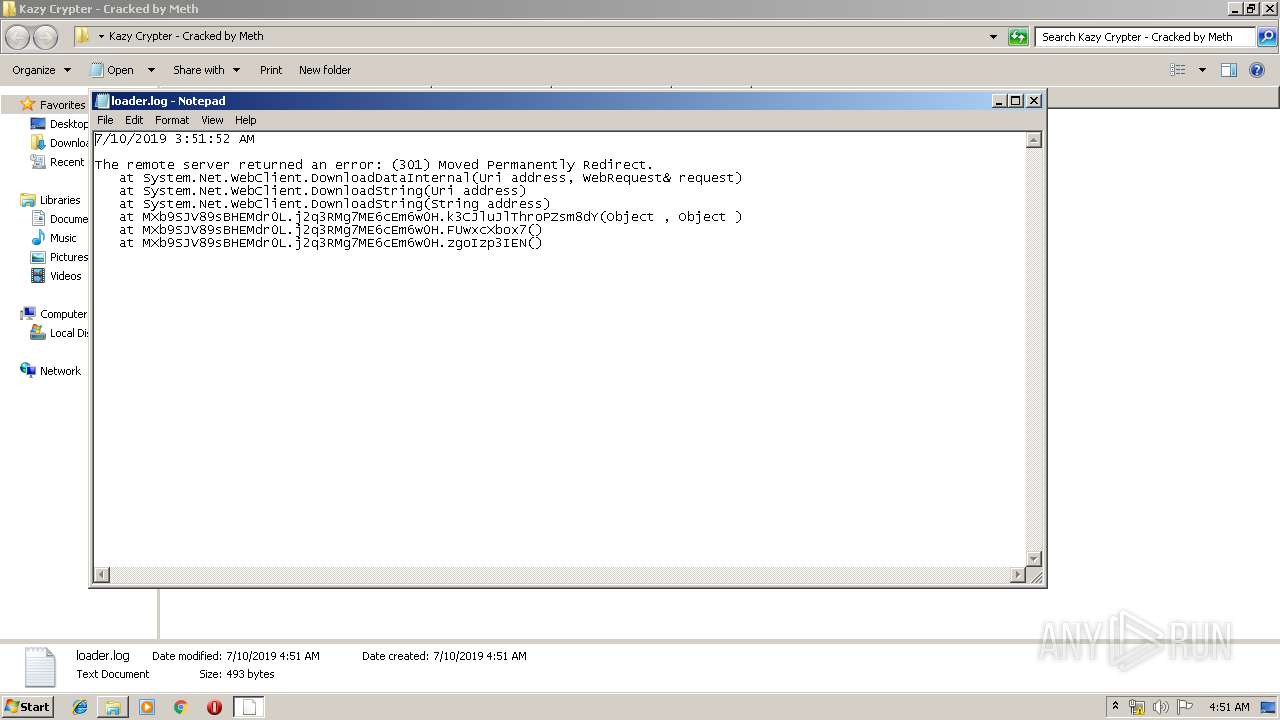Open Internet Explorer from taskbar
This screenshot has width=1280, height=720.
click(80, 707)
